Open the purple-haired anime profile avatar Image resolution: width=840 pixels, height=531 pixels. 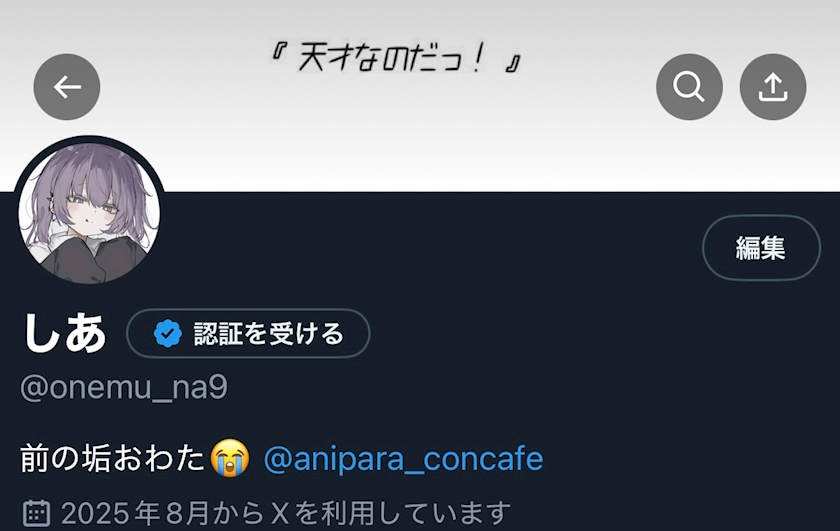tap(89, 212)
